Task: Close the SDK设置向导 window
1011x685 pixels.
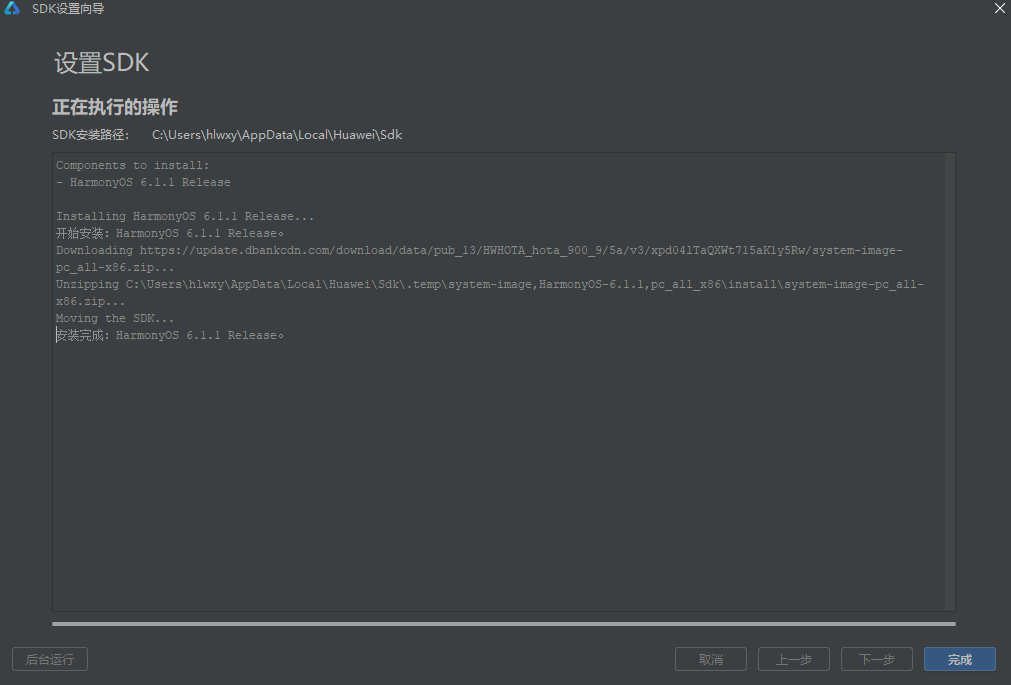Action: 999,8
